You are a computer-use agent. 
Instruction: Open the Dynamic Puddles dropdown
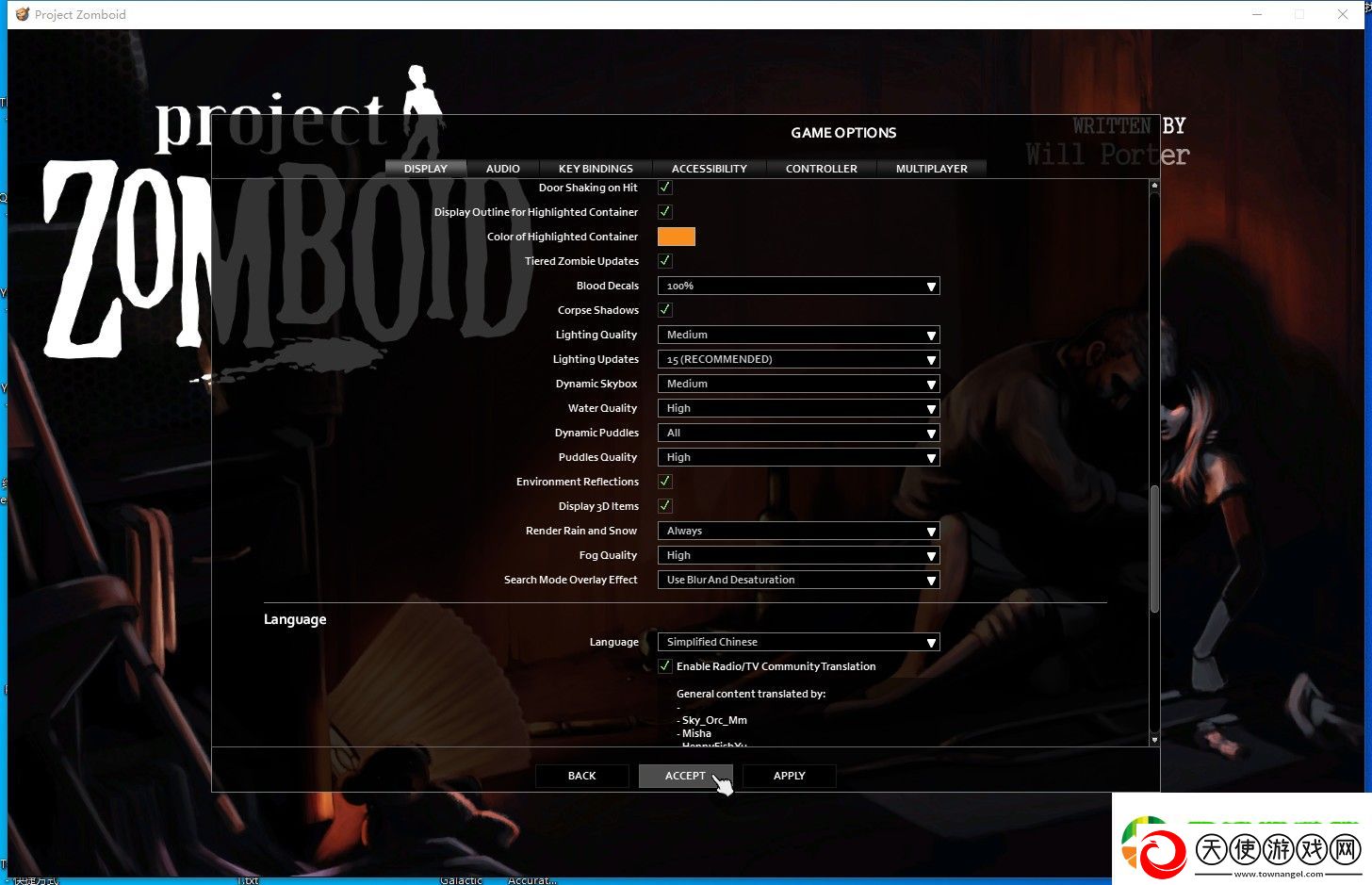(798, 433)
